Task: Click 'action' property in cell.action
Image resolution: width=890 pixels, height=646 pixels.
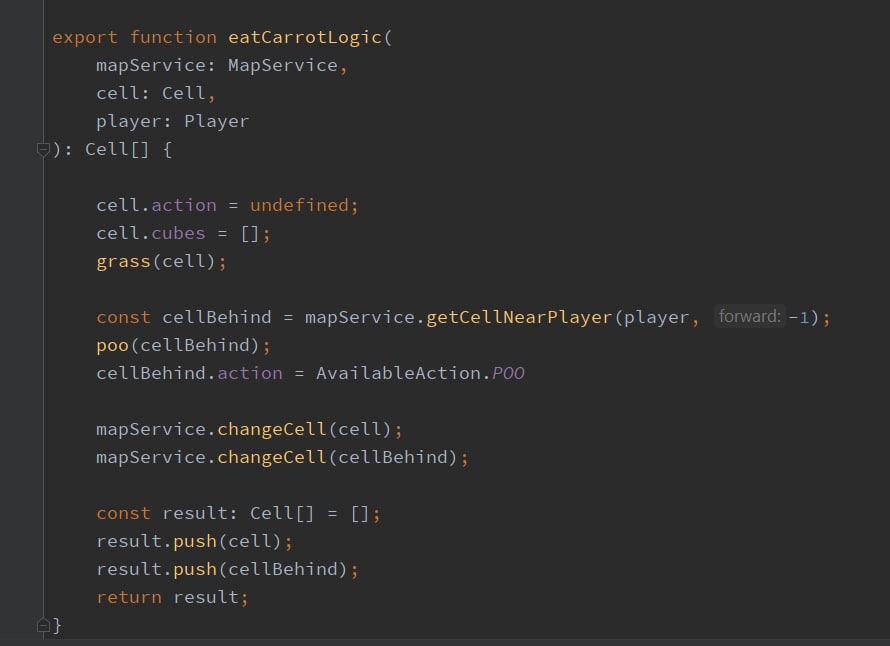Action: coord(184,205)
